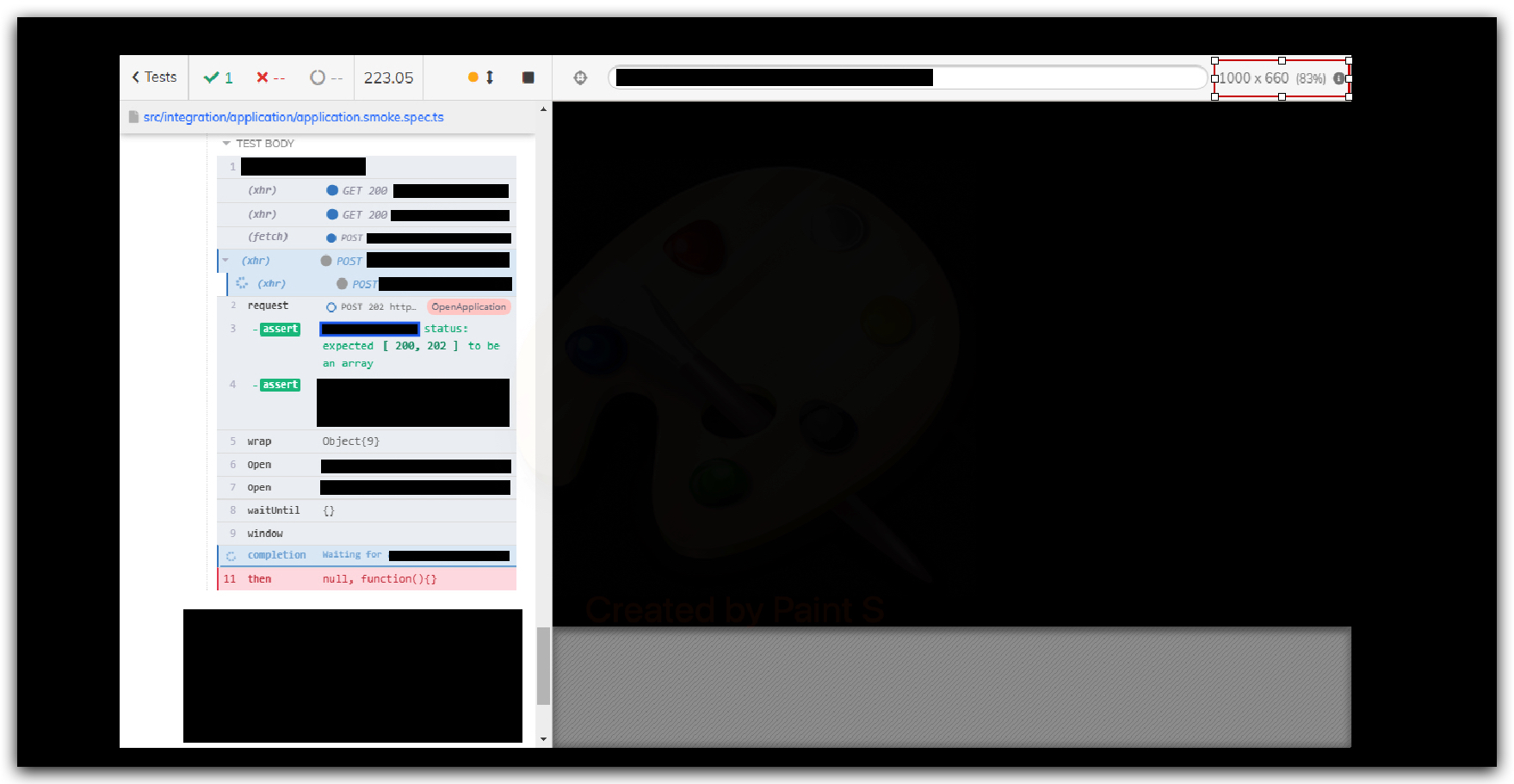Expand the wrap Object{9} entry
The width and height of the screenshot is (1514, 784).
coord(350,441)
